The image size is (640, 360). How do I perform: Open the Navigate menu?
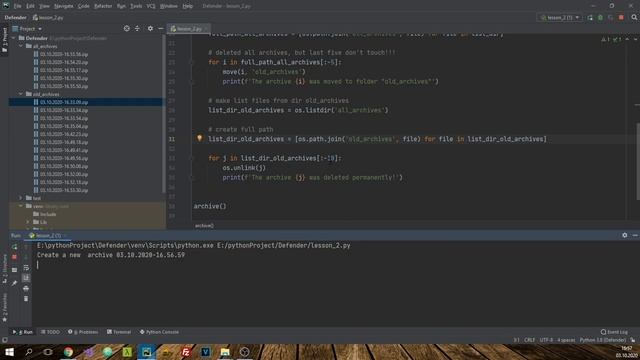[x=64, y=6]
